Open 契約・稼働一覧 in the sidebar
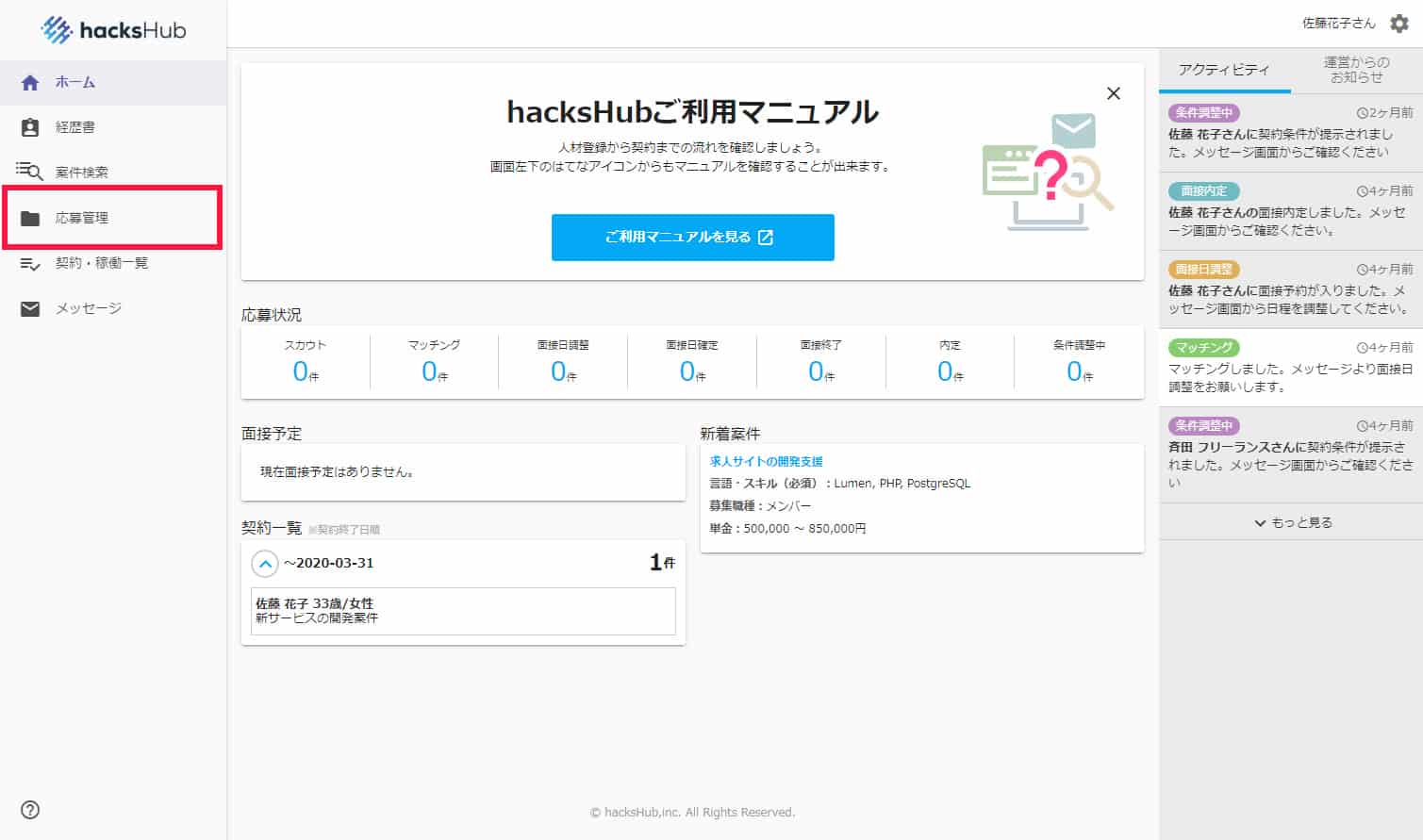The width and height of the screenshot is (1423, 840). click(x=113, y=263)
